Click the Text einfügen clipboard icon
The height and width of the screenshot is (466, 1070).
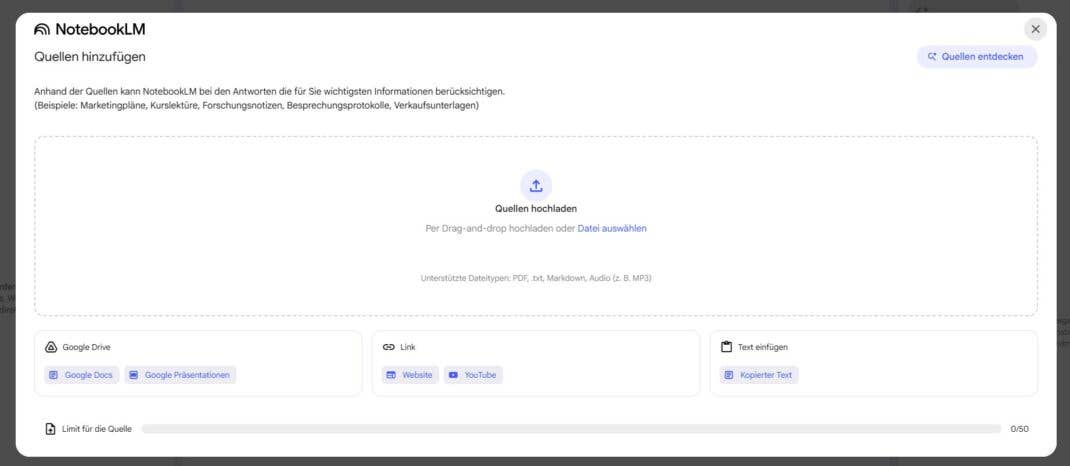click(726, 347)
